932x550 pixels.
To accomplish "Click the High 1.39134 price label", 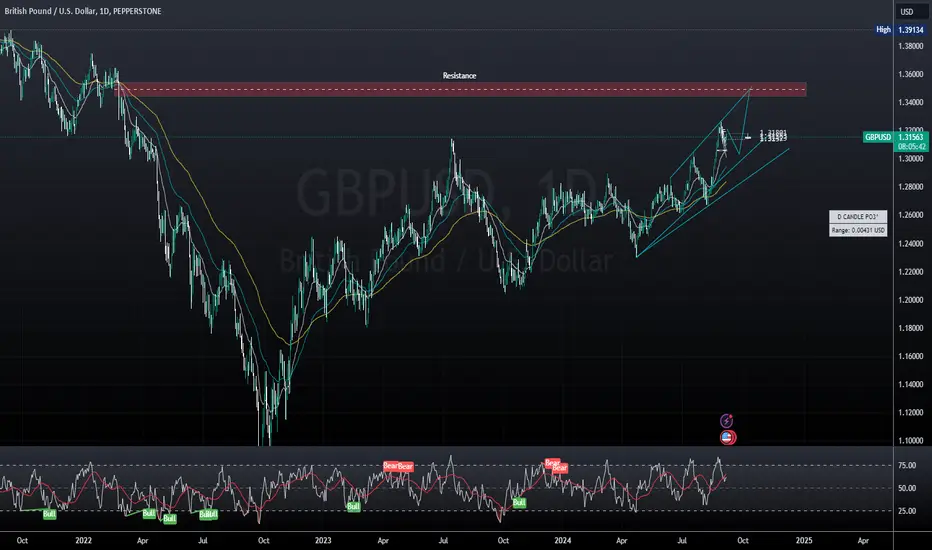I will pyautogui.click(x=900, y=30).
